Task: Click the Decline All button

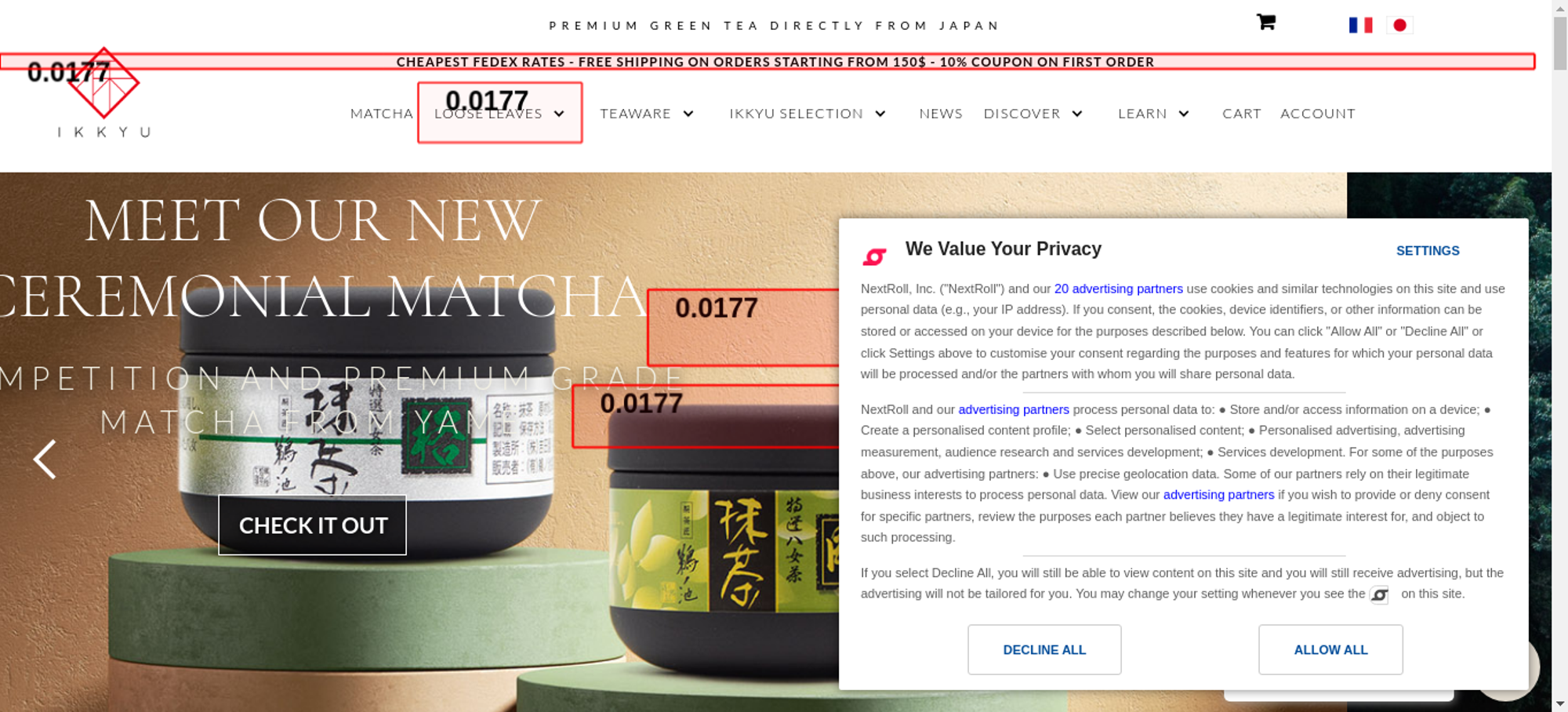Action: point(1044,649)
